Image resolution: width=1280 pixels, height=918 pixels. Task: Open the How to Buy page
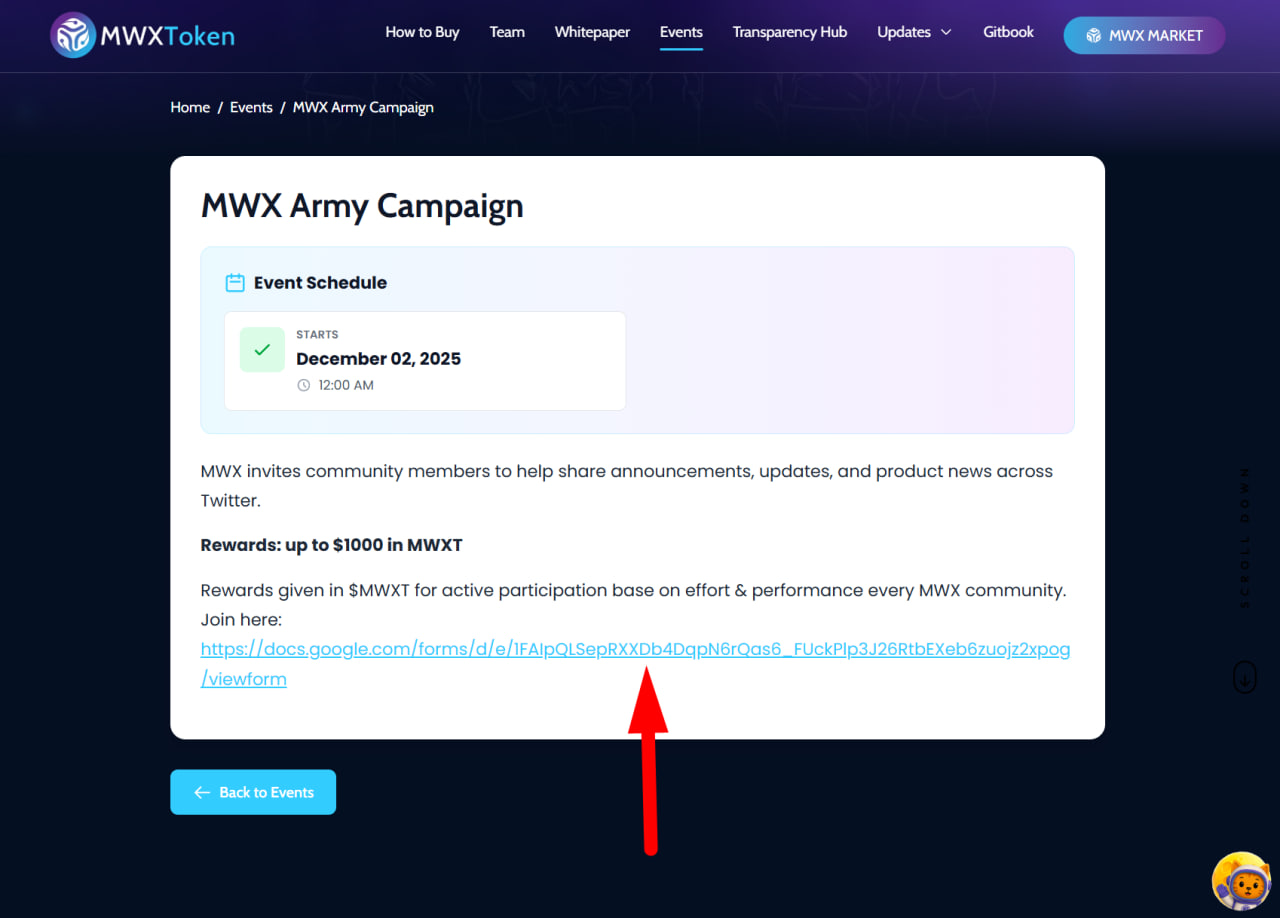(422, 32)
